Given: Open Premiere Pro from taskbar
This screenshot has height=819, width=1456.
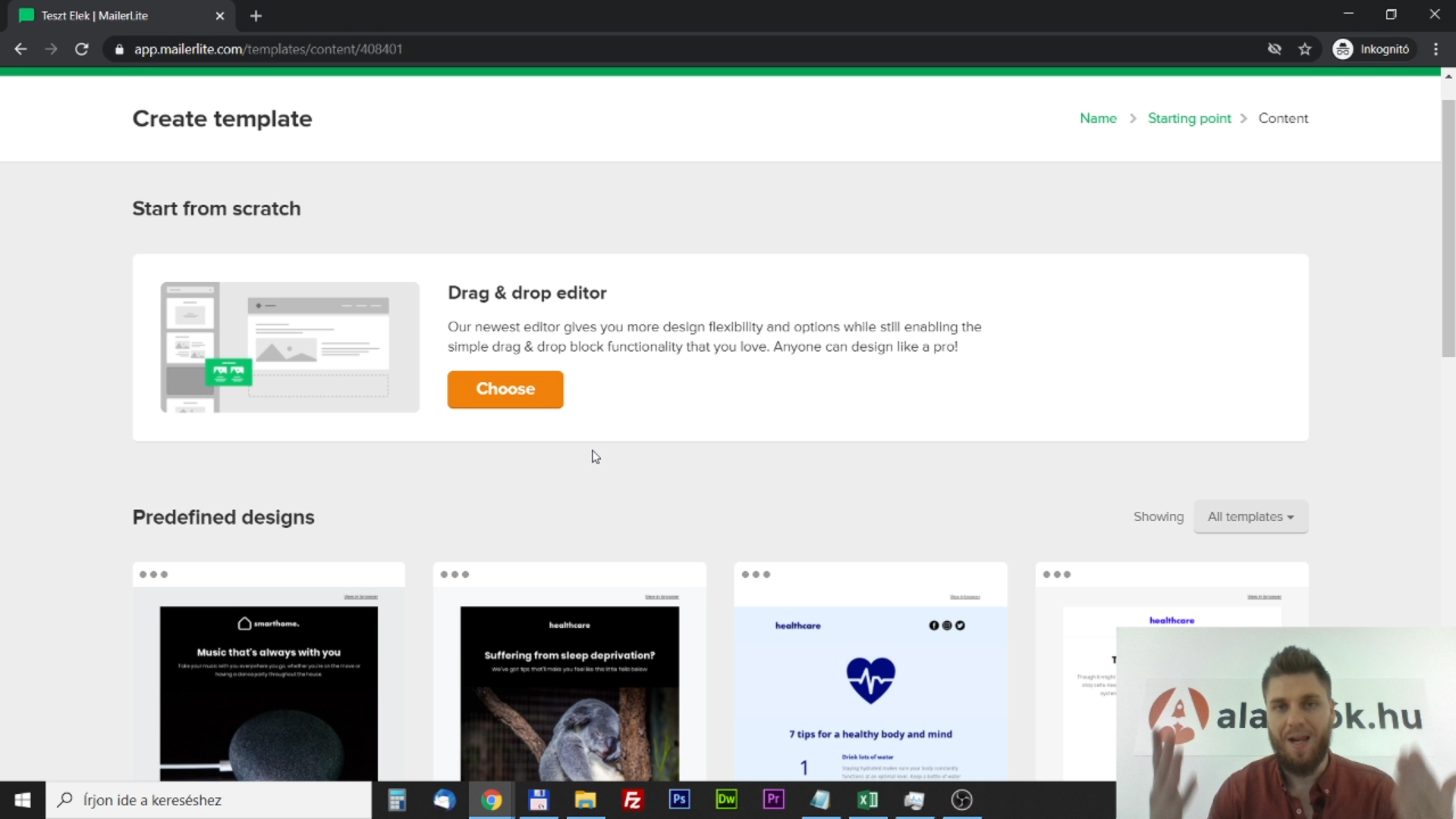Looking at the screenshot, I should click(x=773, y=800).
